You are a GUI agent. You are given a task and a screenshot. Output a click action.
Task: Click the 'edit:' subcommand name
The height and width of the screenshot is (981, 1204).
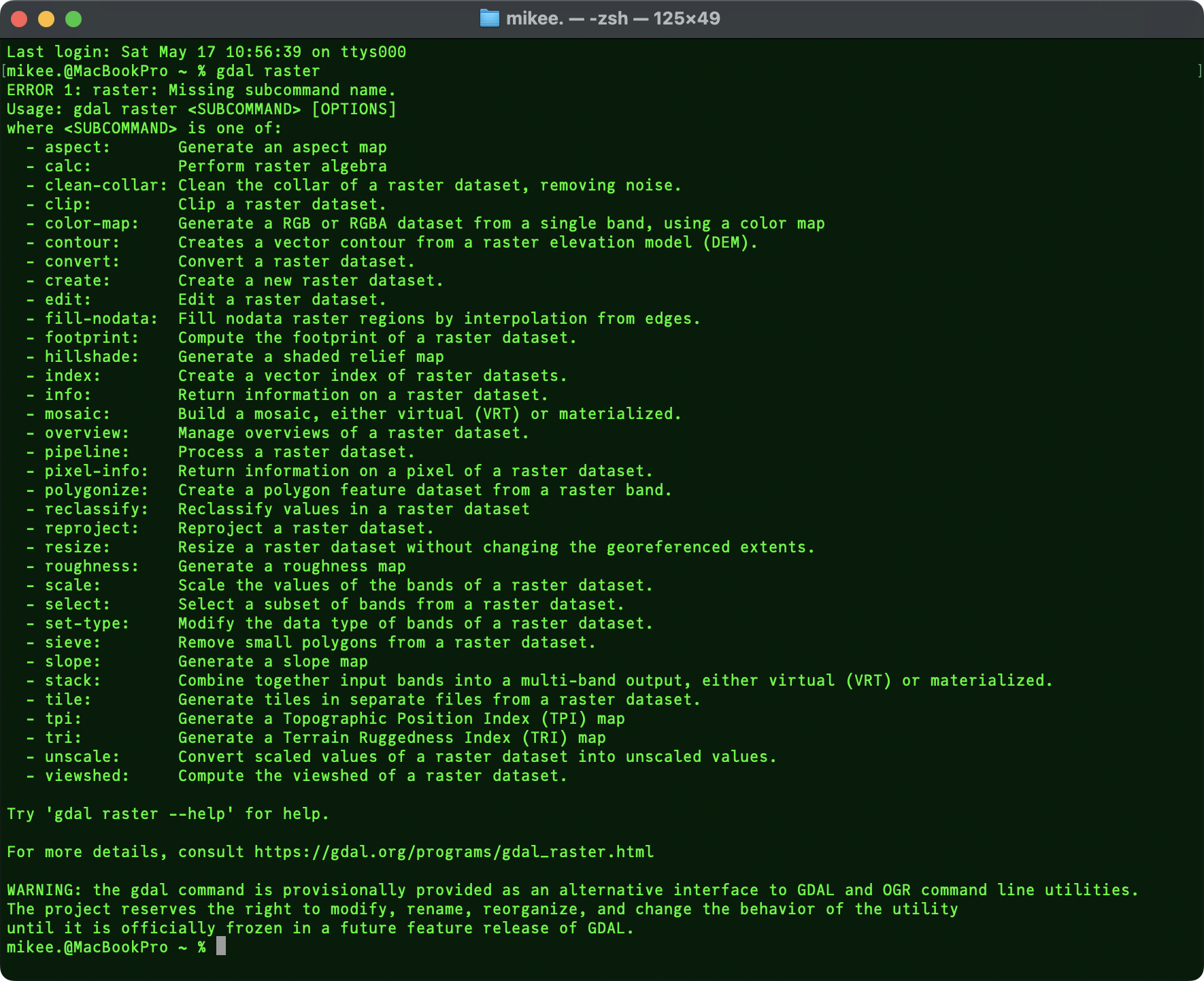[68, 299]
